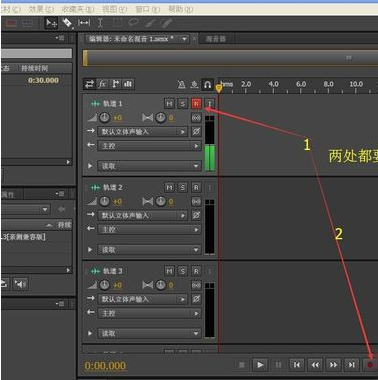The height and width of the screenshot is (380, 378).
Task: Switch to the 混音器 mixer tab
Action: (x=216, y=39)
